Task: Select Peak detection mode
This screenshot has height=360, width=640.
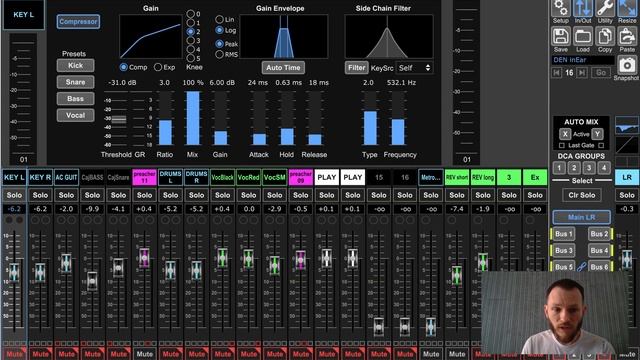Action: 219,43
